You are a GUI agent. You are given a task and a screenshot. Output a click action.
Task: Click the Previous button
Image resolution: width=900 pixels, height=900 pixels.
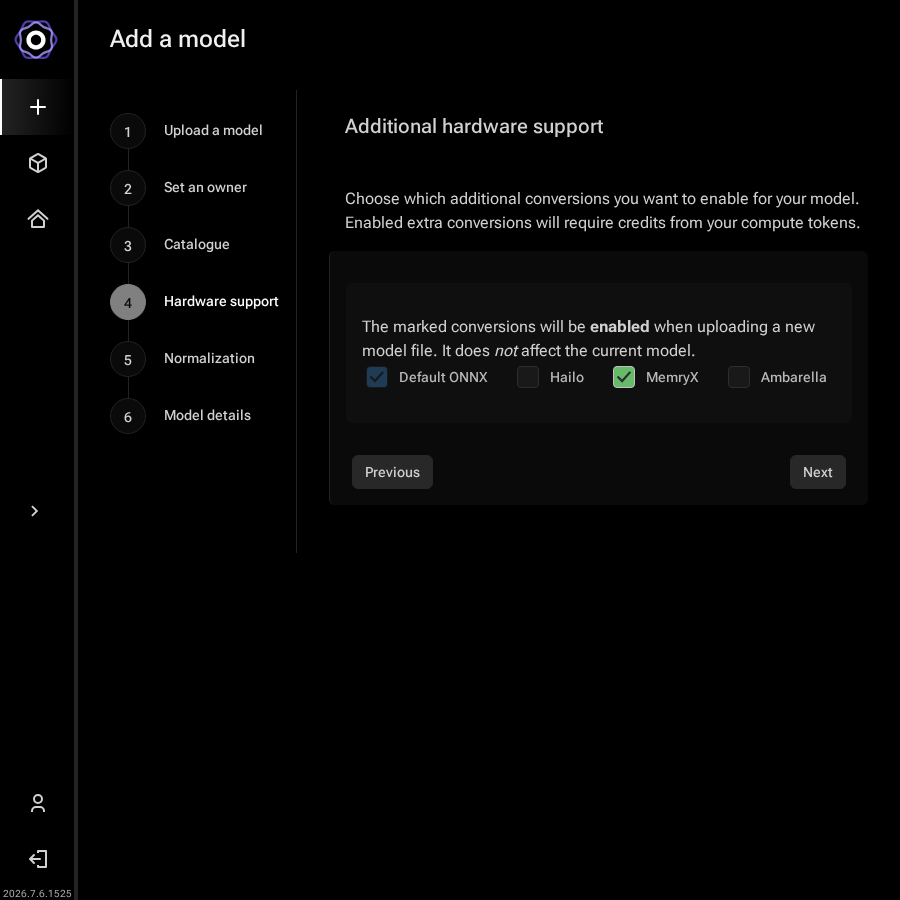tap(393, 472)
